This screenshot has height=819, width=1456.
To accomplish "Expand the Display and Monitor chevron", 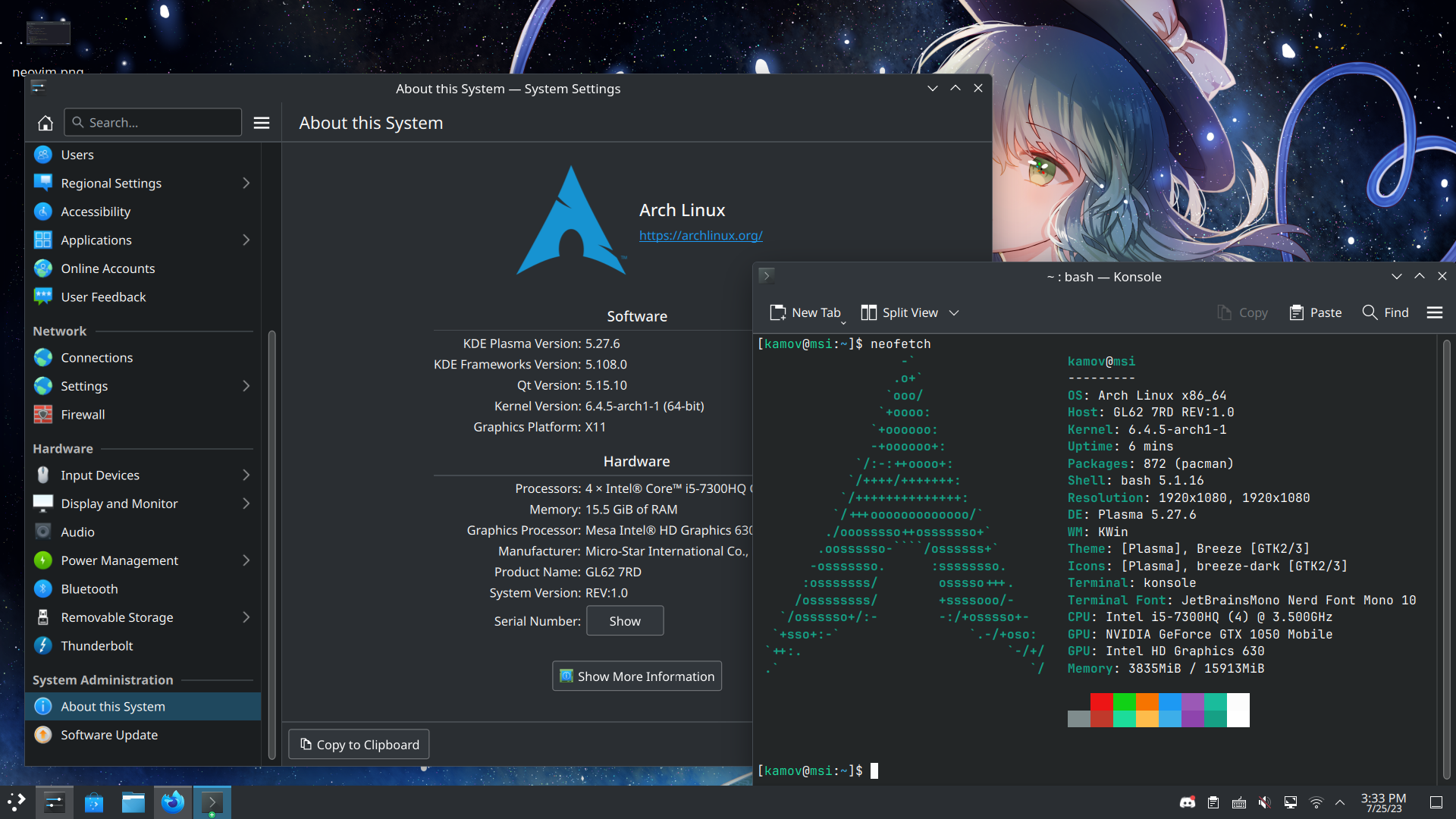I will [x=246, y=504].
